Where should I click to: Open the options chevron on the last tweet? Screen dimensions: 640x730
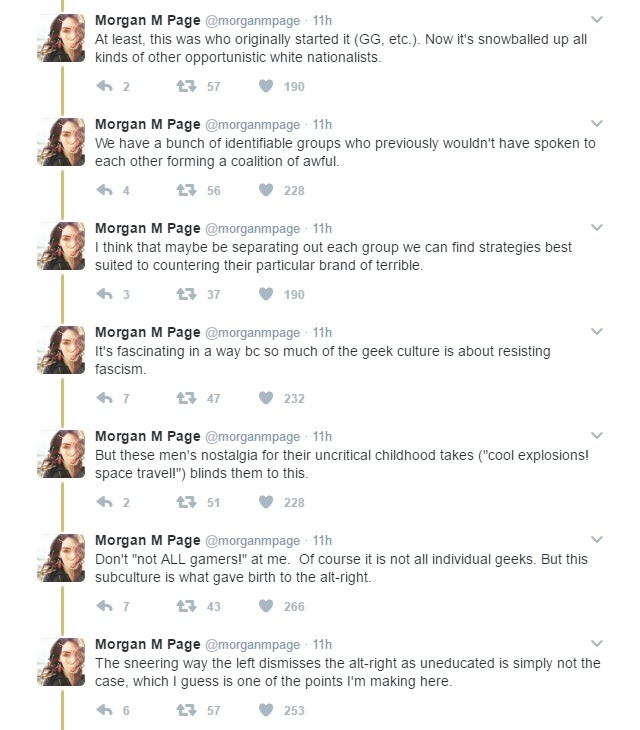click(x=597, y=644)
